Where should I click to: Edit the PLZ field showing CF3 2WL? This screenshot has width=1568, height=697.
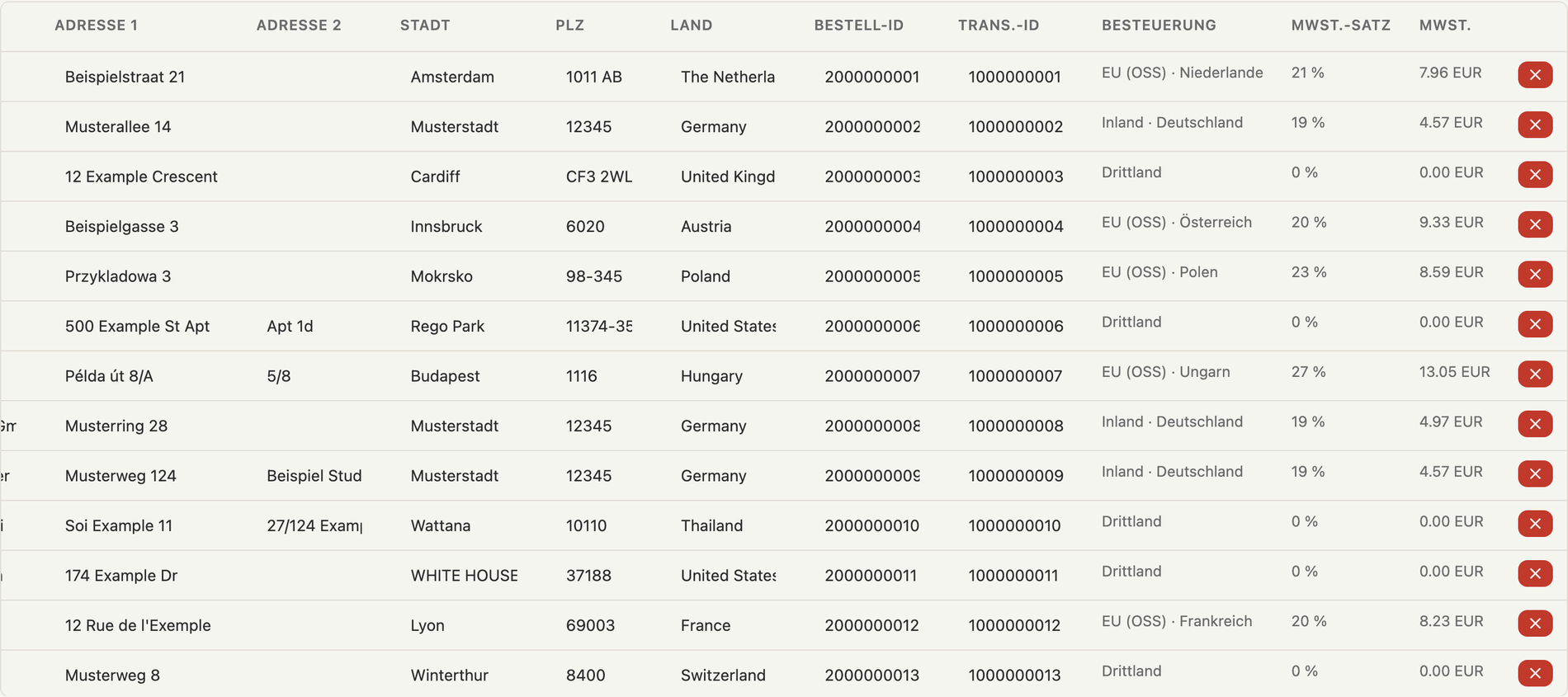(599, 177)
